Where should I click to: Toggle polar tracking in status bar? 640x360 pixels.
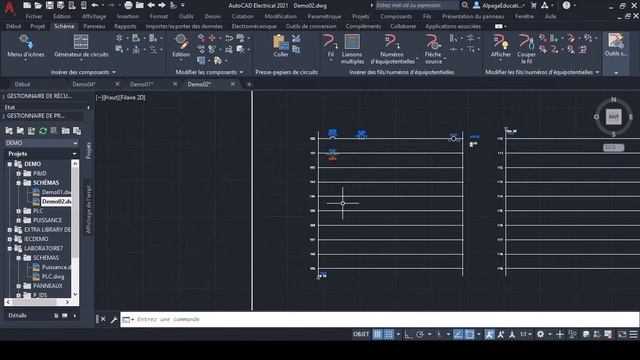coord(420,334)
